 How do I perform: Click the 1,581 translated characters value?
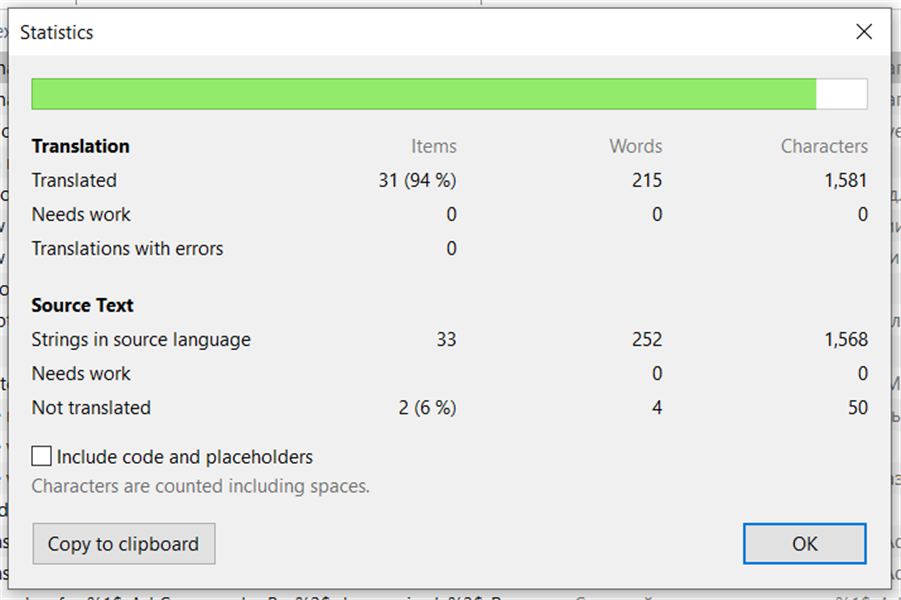845,181
